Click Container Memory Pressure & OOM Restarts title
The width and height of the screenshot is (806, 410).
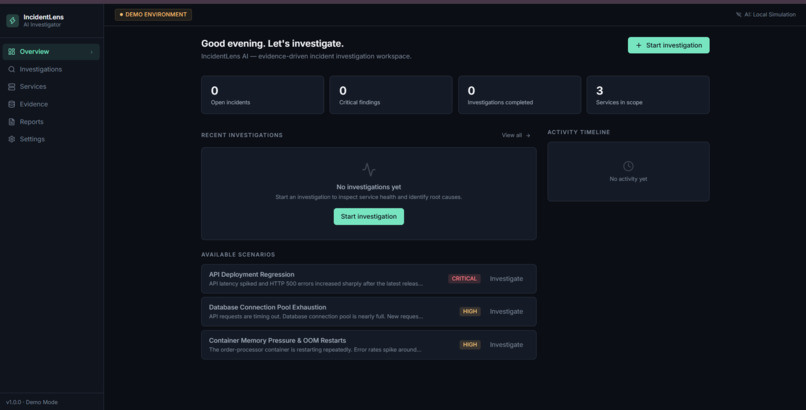pos(277,340)
